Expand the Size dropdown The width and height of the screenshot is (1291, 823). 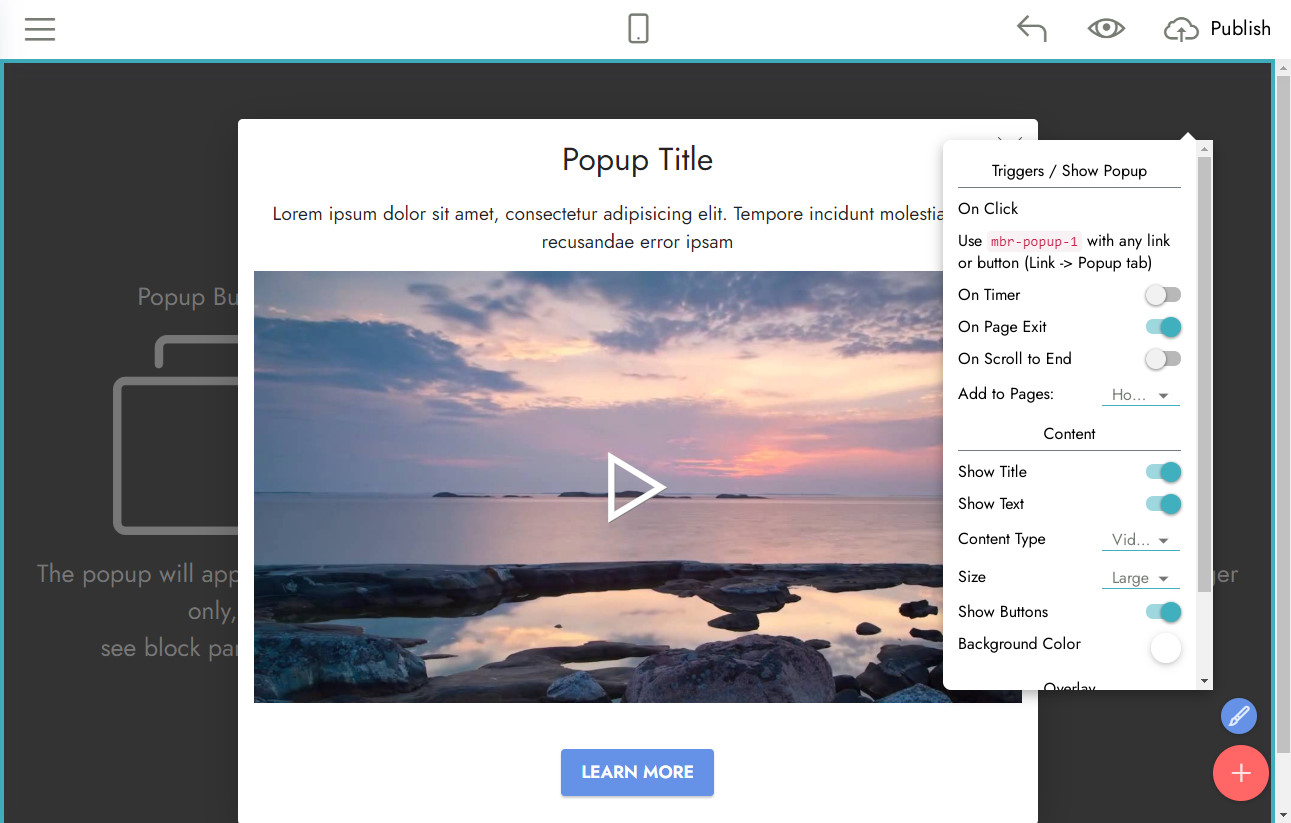point(1140,578)
